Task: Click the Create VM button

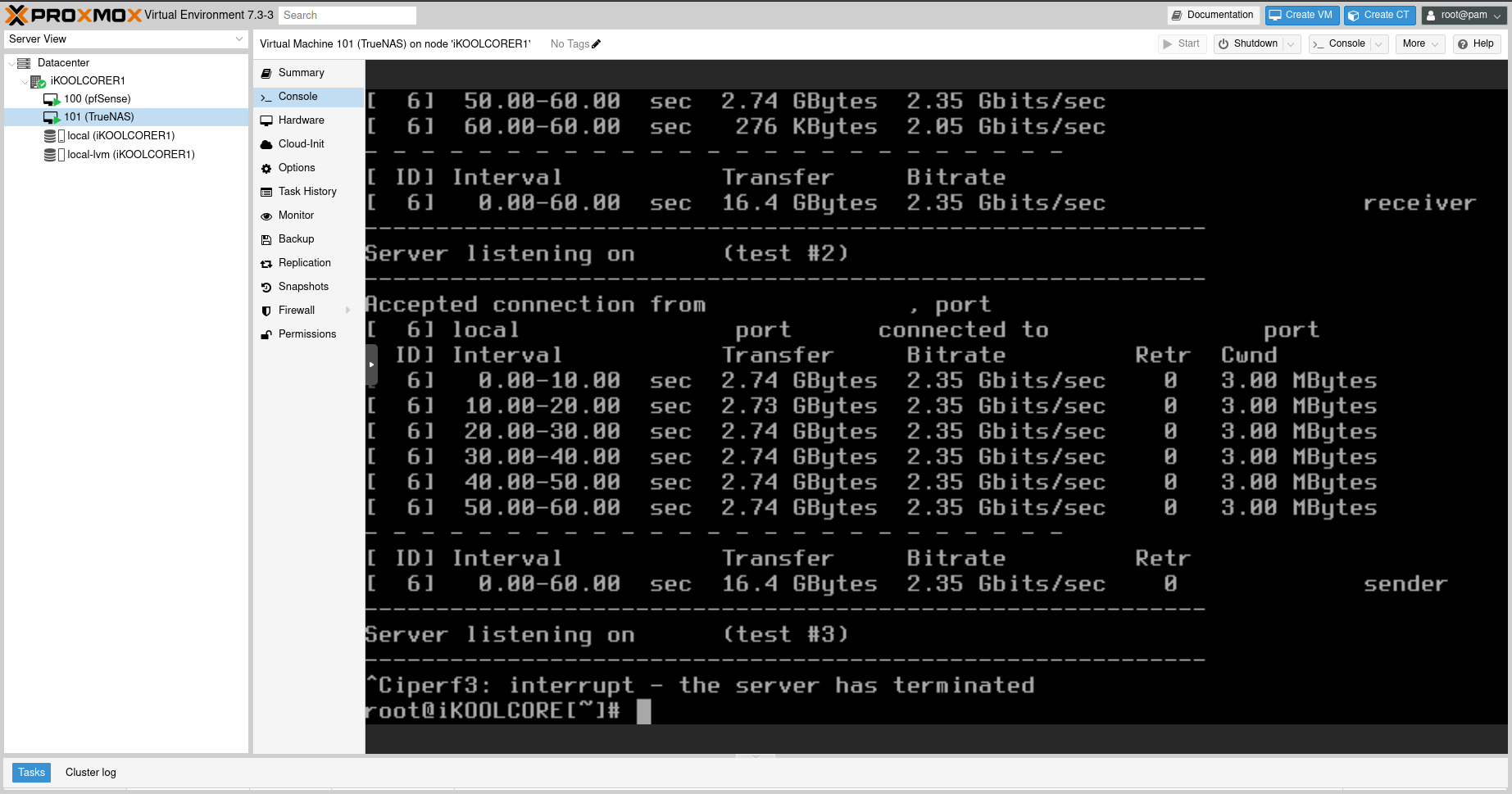Action: [1301, 15]
